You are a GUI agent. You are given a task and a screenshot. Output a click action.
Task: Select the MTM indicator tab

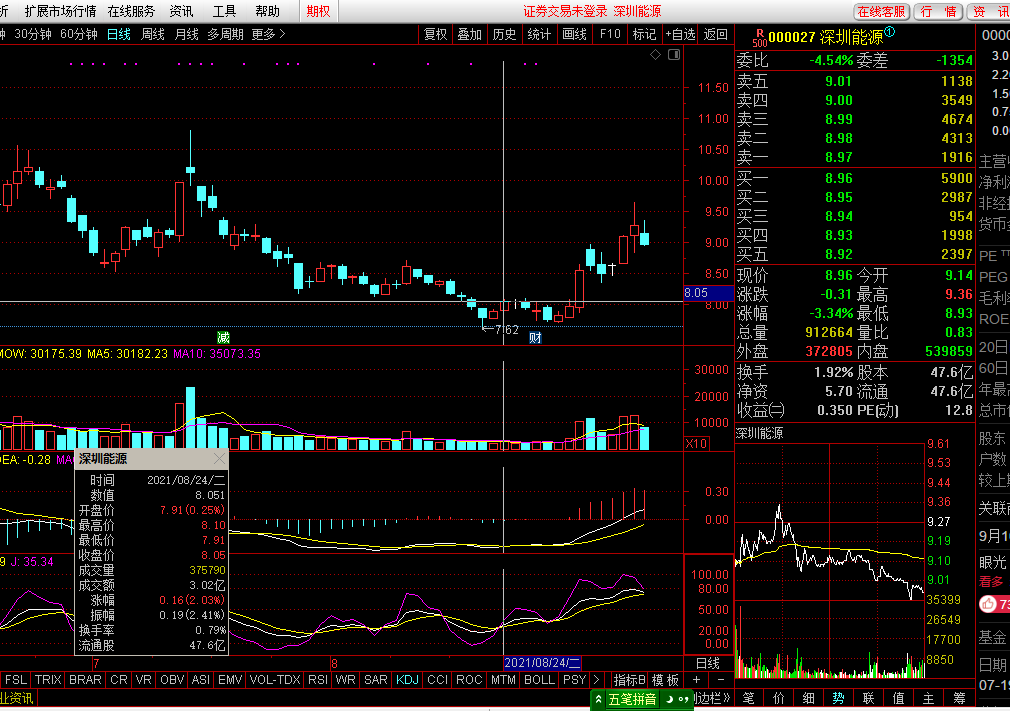click(x=503, y=679)
